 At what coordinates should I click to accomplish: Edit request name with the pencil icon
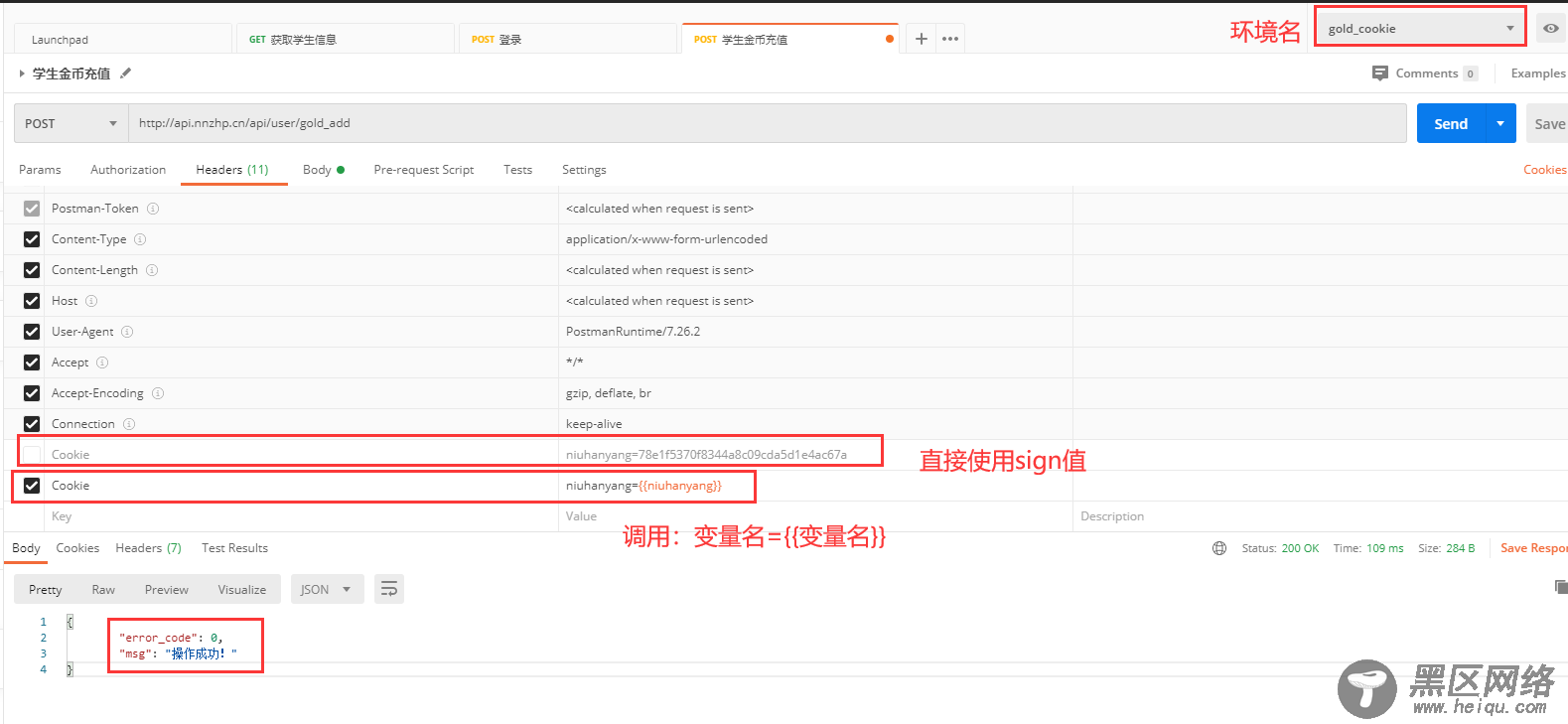pyautogui.click(x=126, y=72)
